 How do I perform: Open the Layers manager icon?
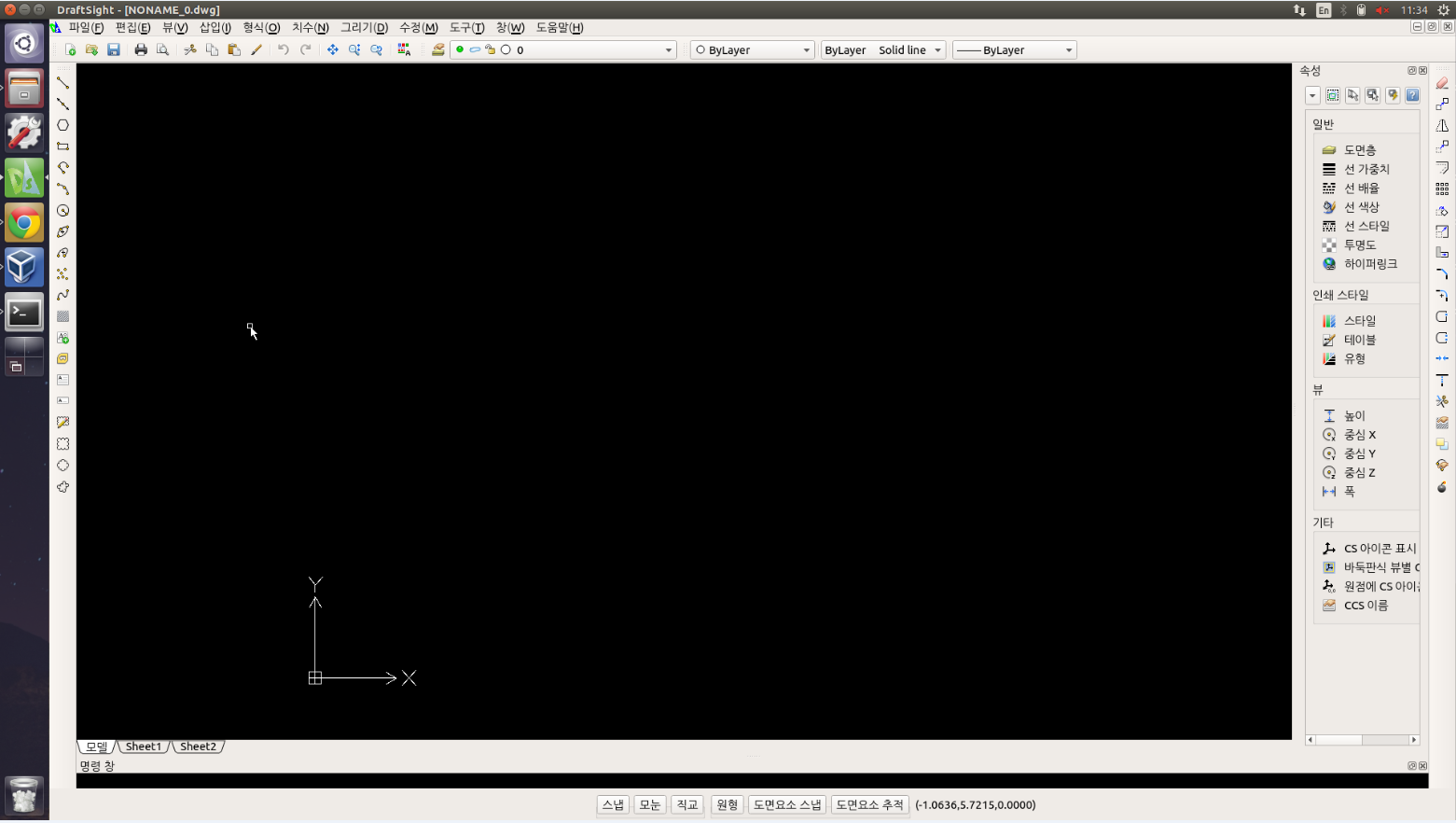pyautogui.click(x=437, y=50)
